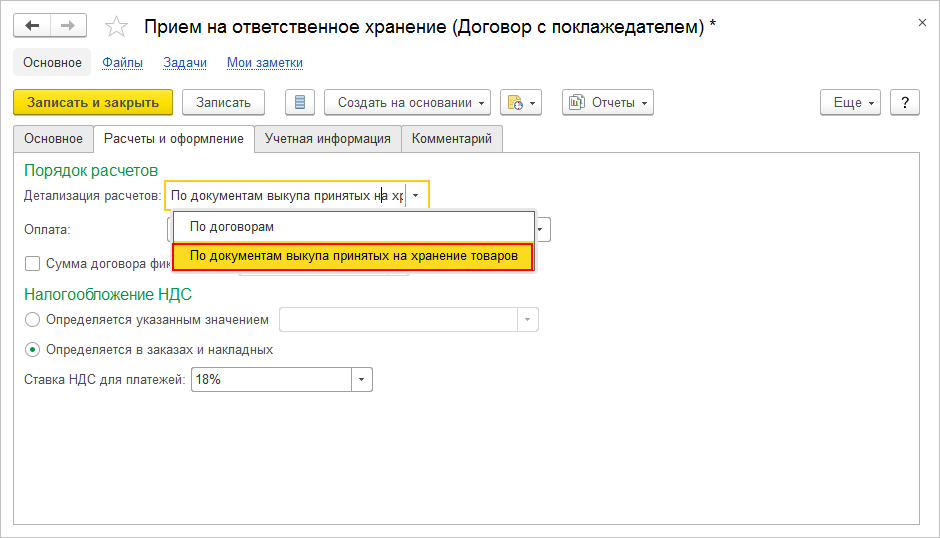Click the Записать и закрыть button

coord(93,102)
